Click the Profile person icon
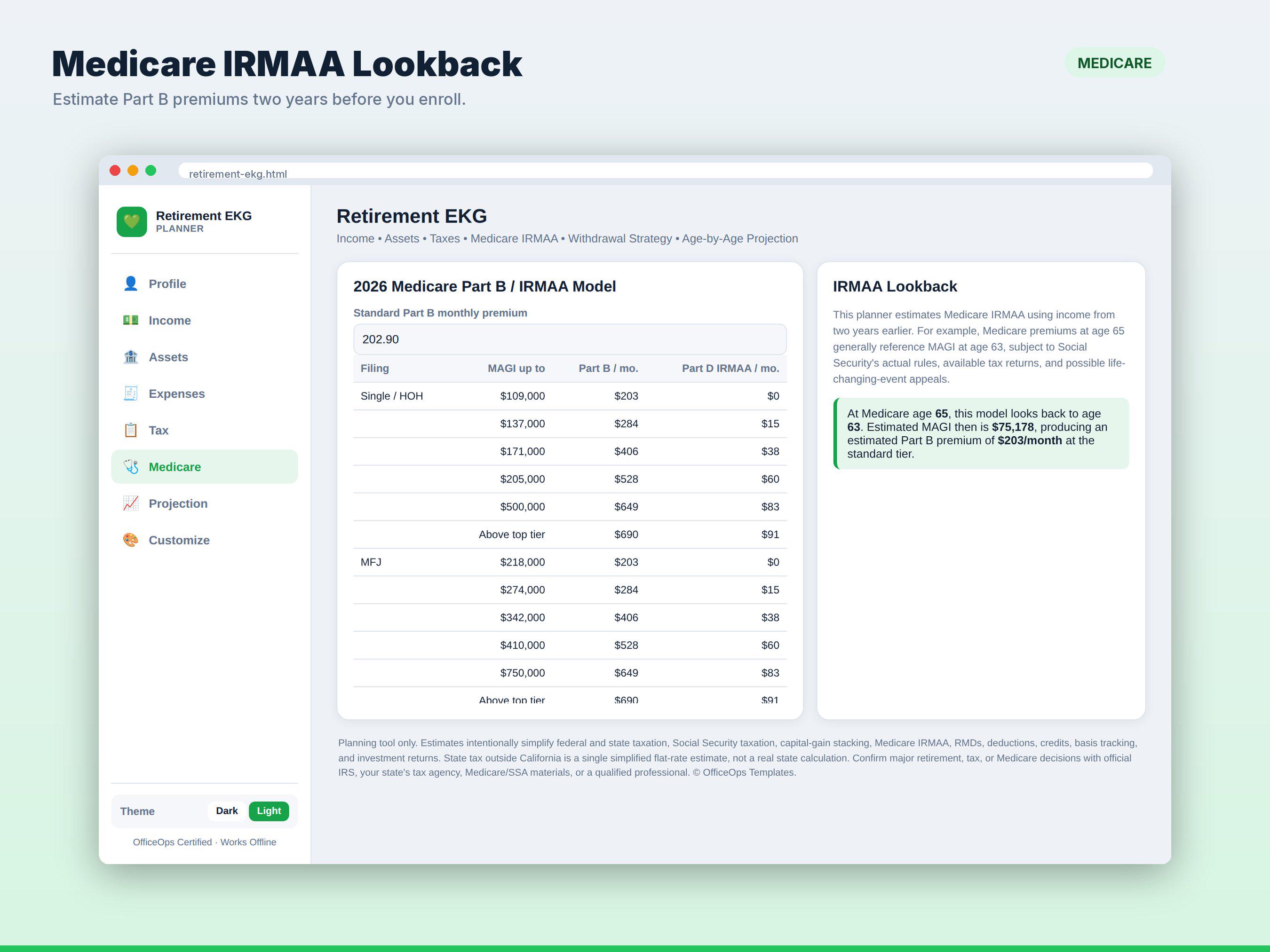1270x952 pixels. [131, 283]
